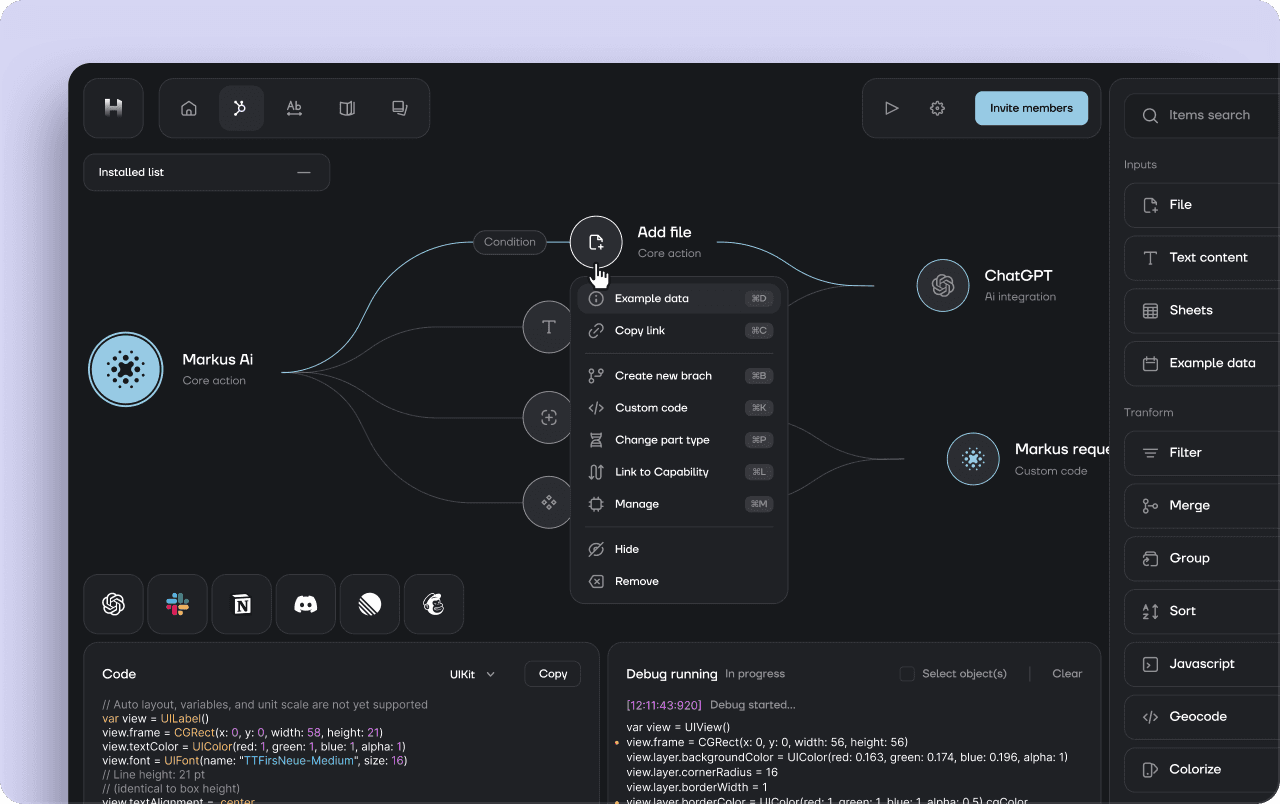The image size is (1280, 804).
Task: Focus the Items search field
Action: pyautogui.click(x=1202, y=115)
